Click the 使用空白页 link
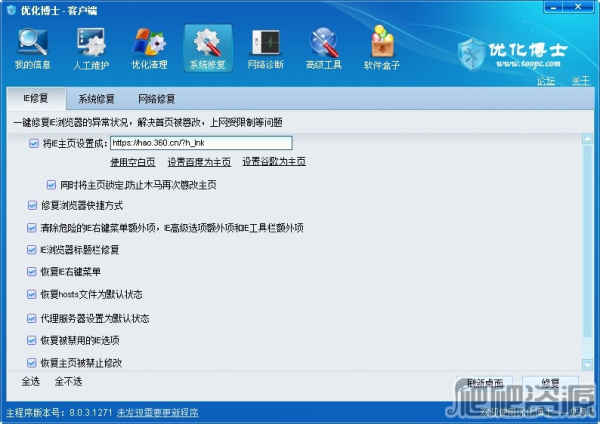 point(133,162)
